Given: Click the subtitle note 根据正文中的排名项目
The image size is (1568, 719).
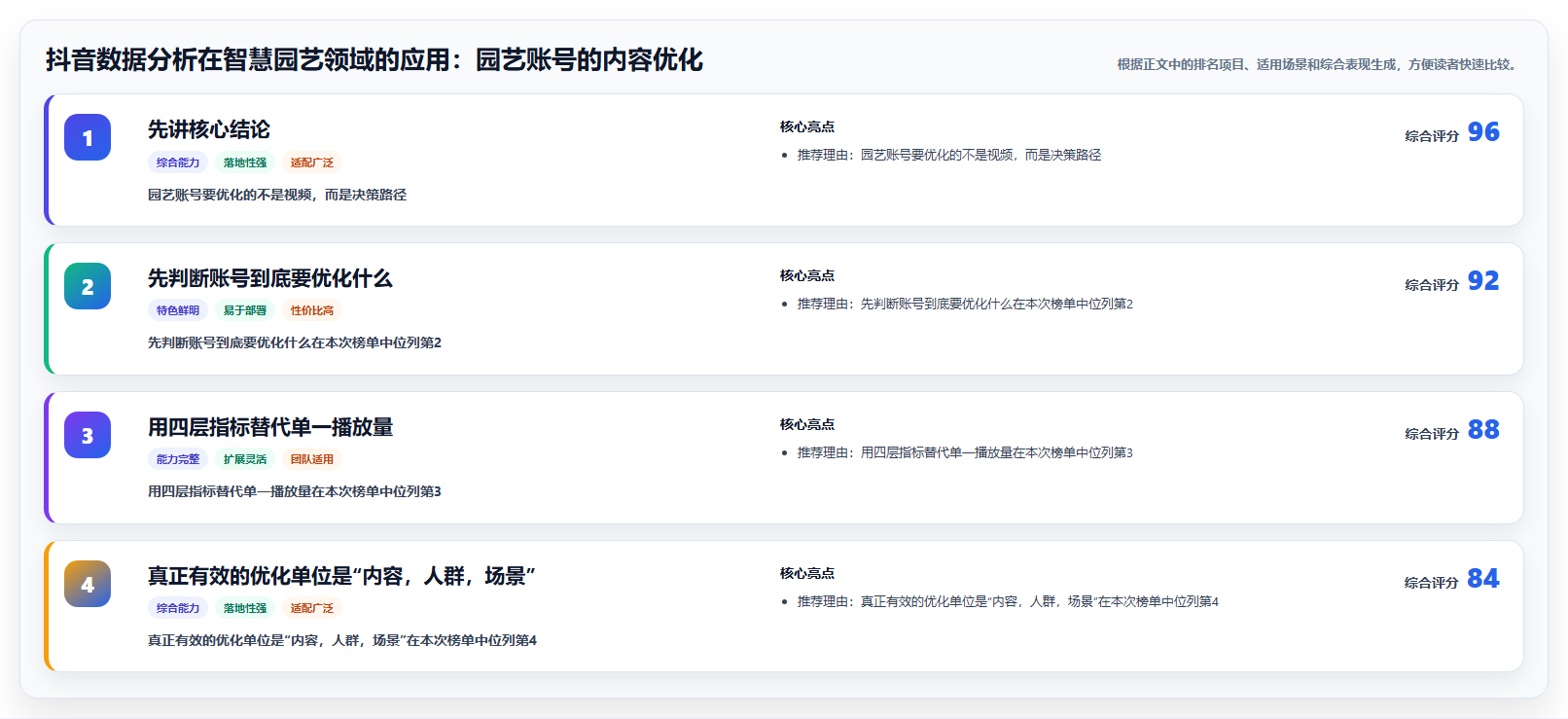Looking at the screenshot, I should [1319, 64].
